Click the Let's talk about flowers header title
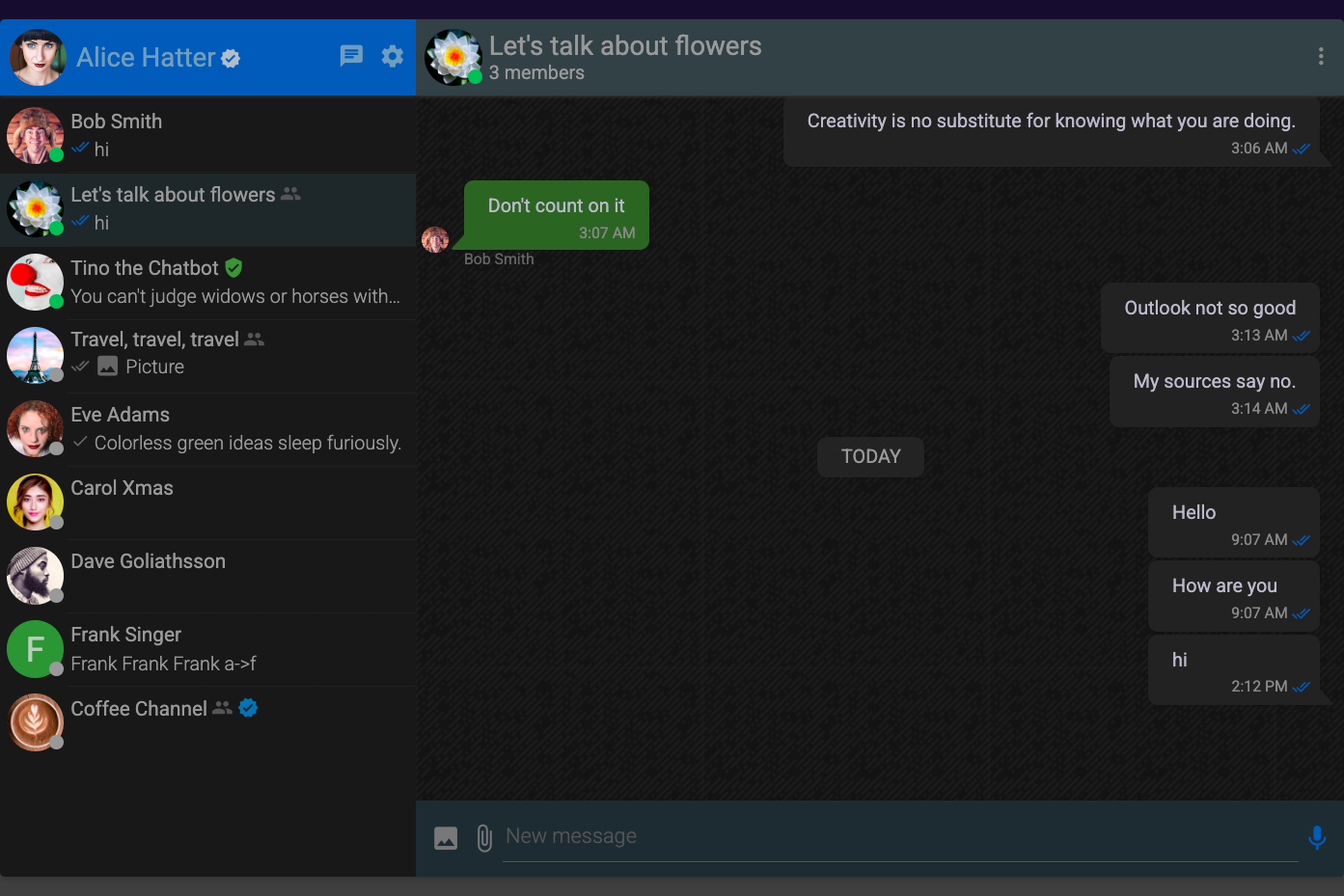Viewport: 1344px width, 896px height. 625,45
